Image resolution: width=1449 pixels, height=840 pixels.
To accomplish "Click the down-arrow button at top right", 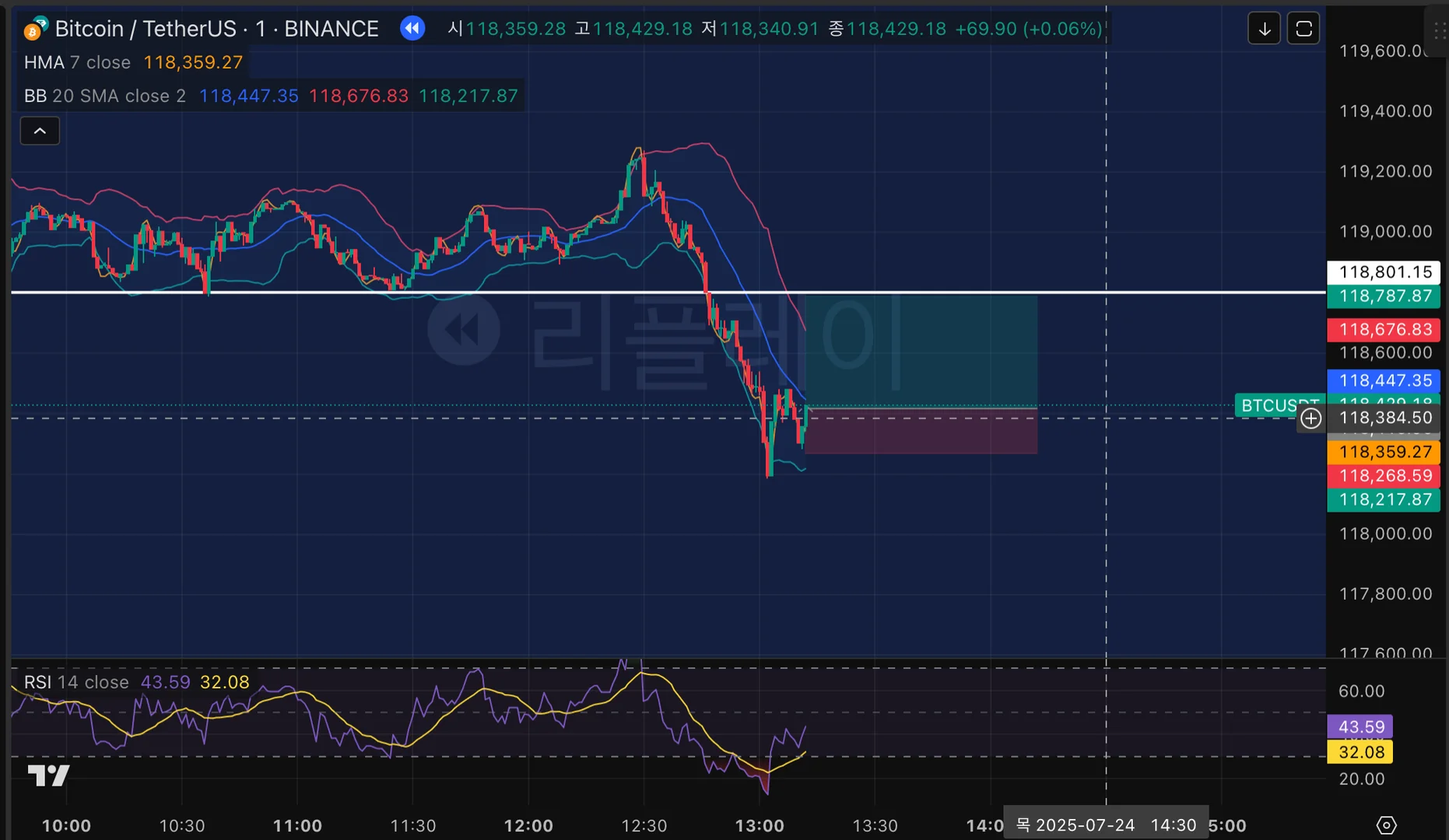I will [x=1265, y=29].
